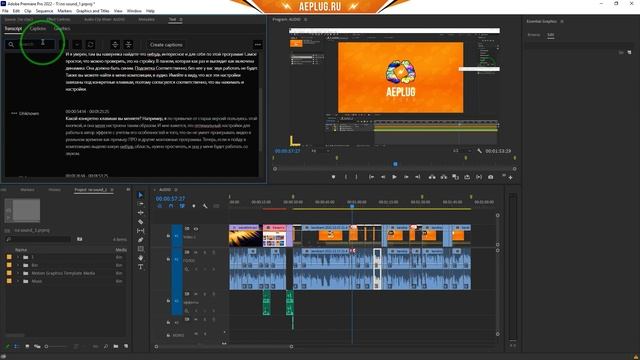This screenshot has height=360, width=640.
Task: Toggle video track output eye icon
Action: point(196,229)
